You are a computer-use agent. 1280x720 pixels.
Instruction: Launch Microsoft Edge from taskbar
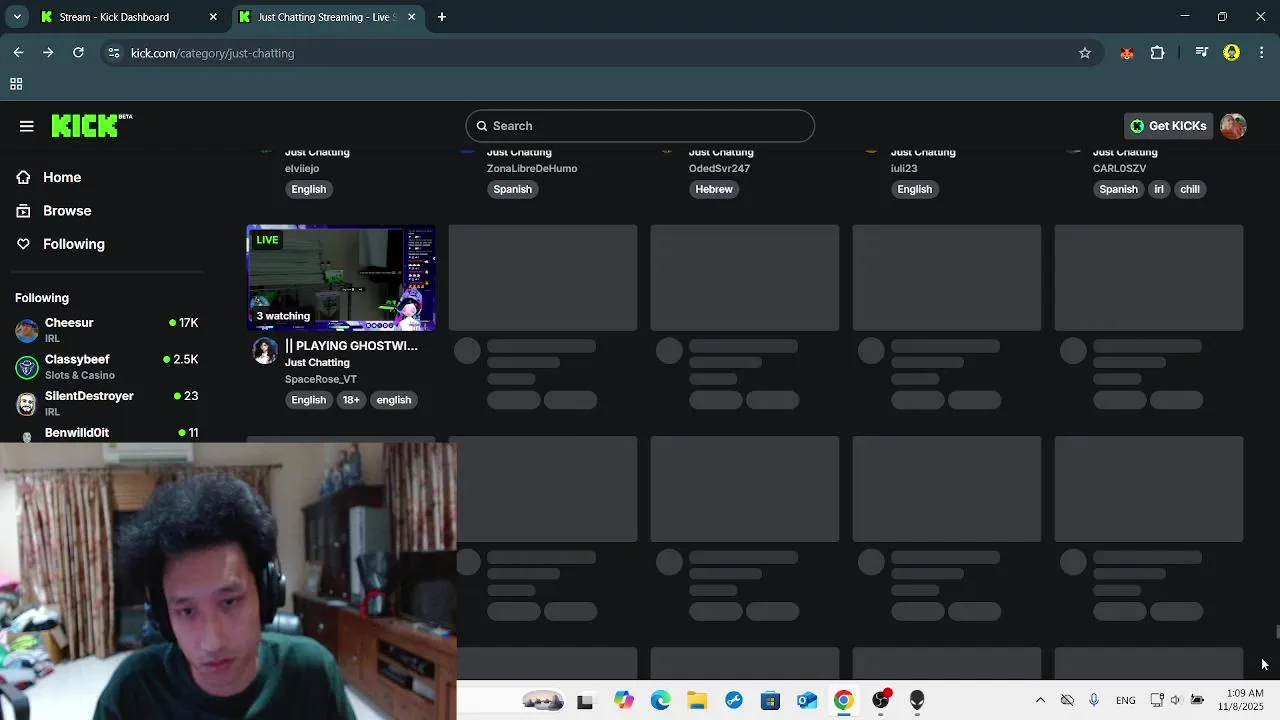point(661,701)
